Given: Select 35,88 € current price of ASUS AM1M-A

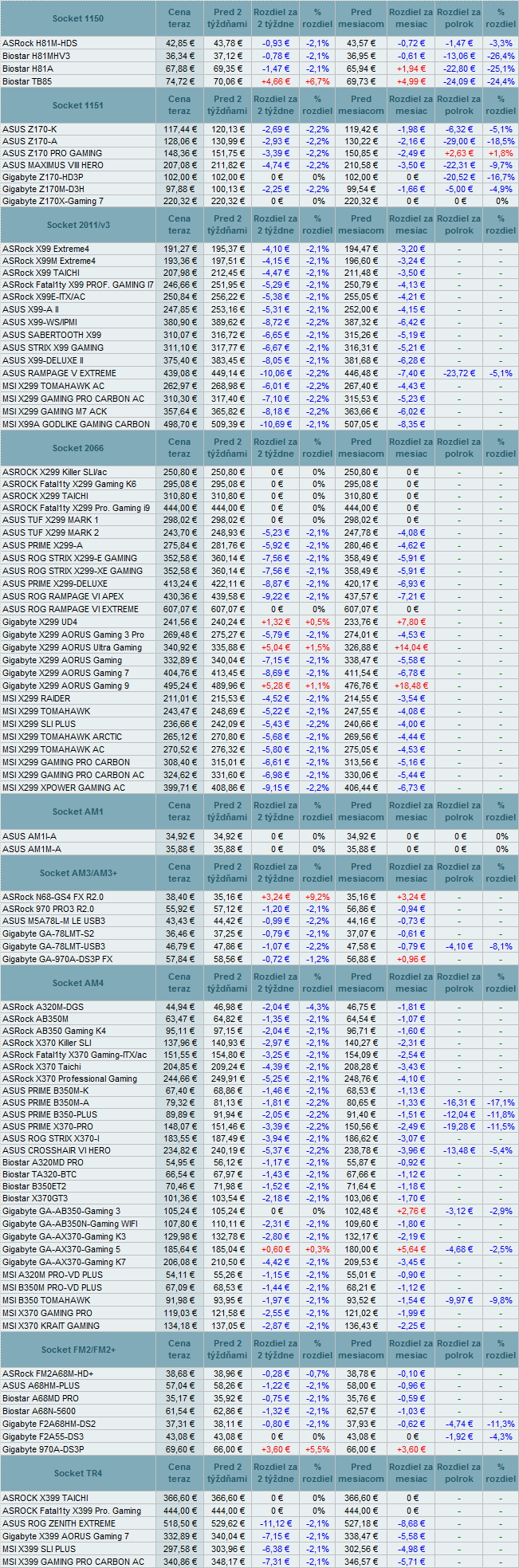Looking at the screenshot, I should tap(180, 849).
